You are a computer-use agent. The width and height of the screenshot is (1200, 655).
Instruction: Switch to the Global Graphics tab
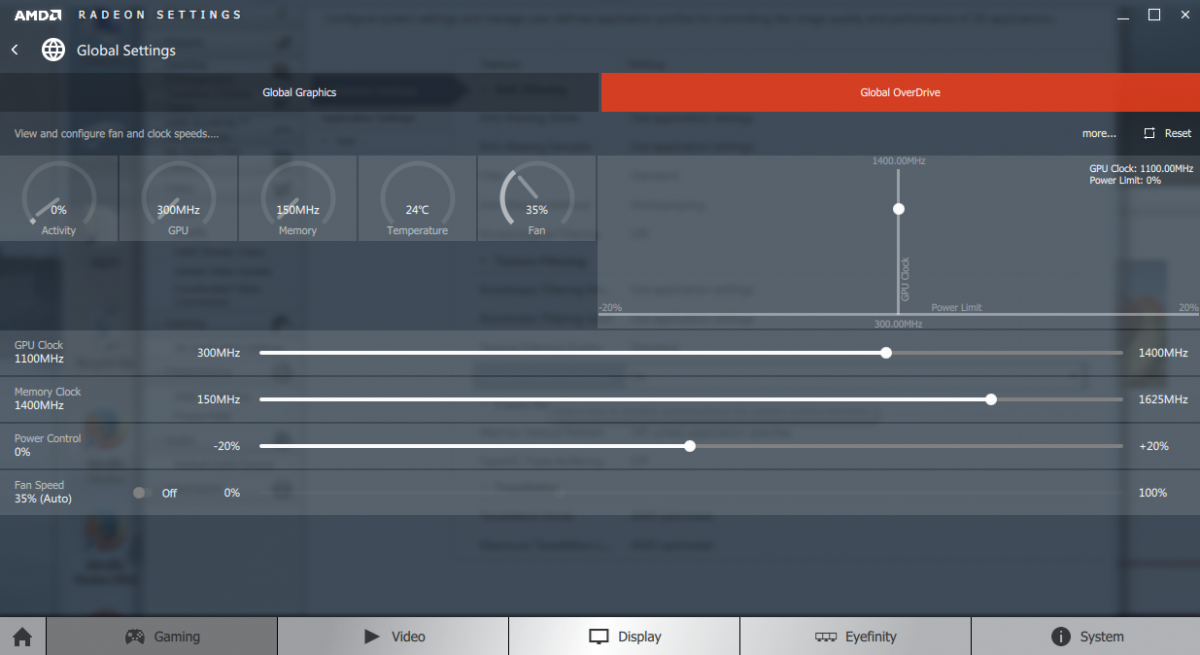[x=300, y=92]
